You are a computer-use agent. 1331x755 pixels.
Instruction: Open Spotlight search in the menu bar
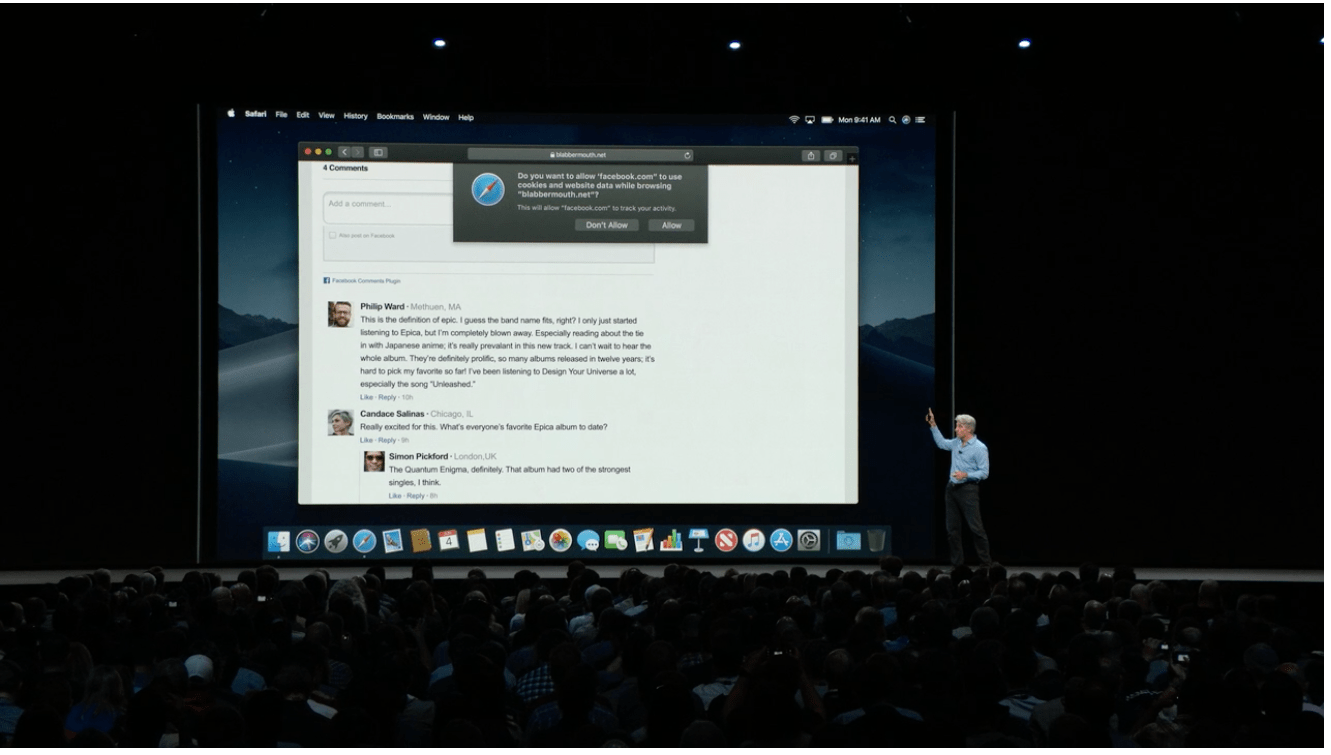892,118
